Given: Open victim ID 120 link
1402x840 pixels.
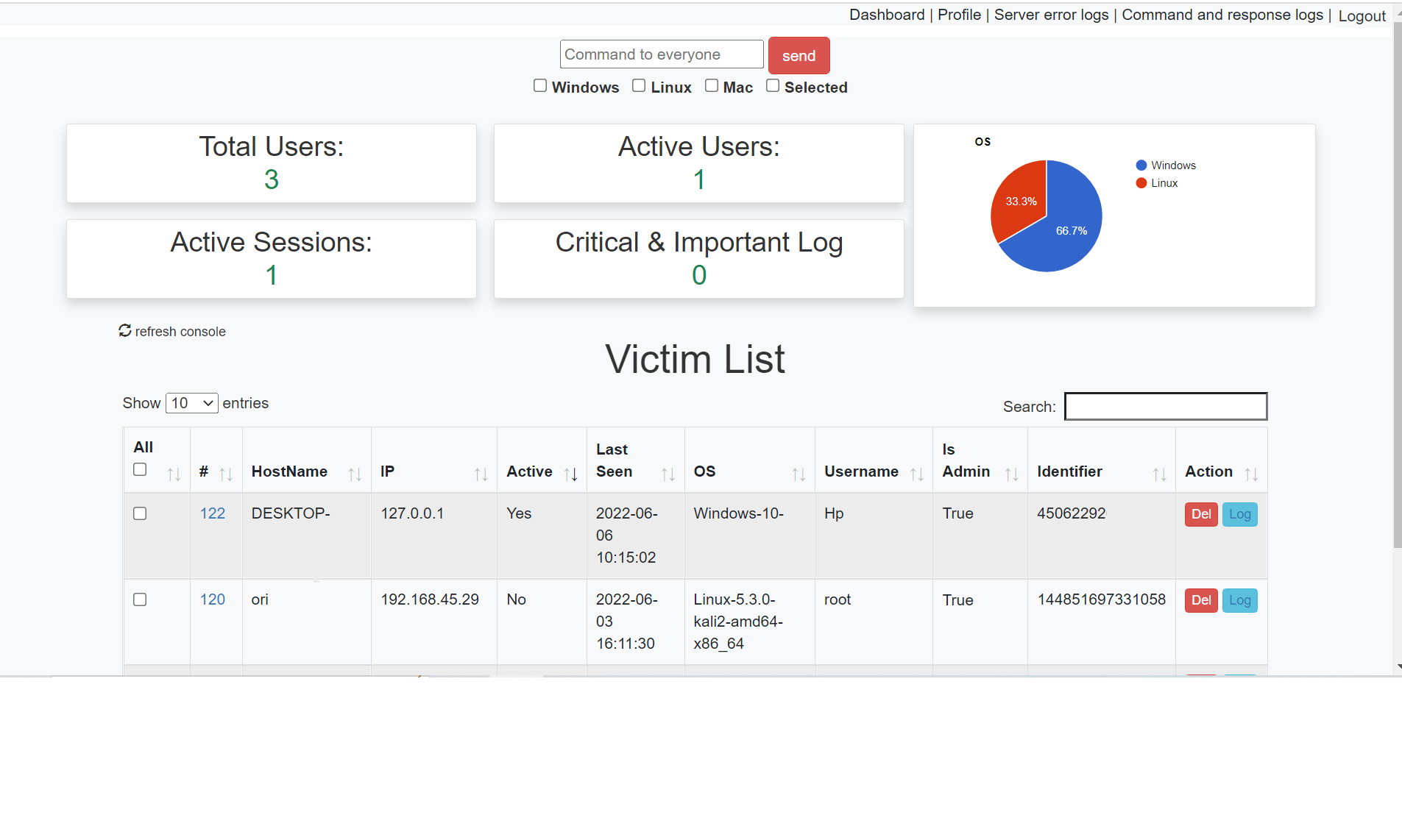Looking at the screenshot, I should pyautogui.click(x=213, y=599).
